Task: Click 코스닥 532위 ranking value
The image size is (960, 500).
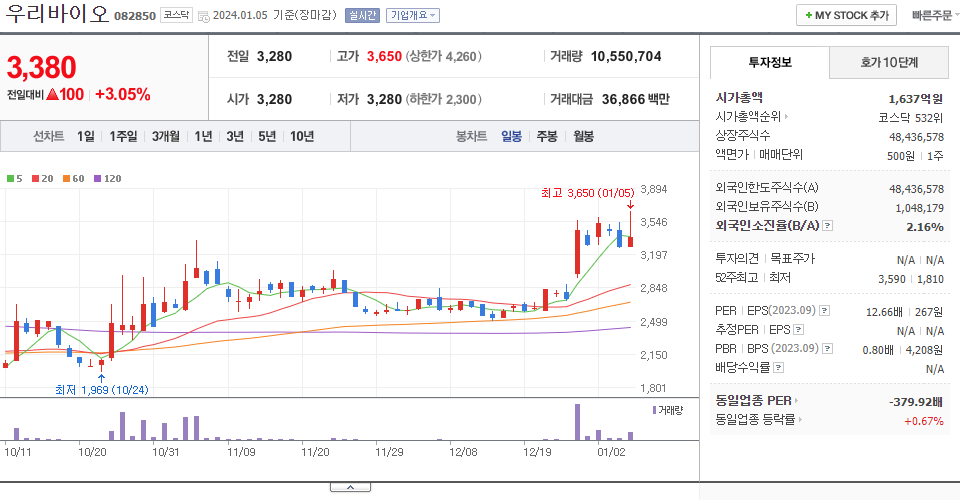Action: (911, 118)
